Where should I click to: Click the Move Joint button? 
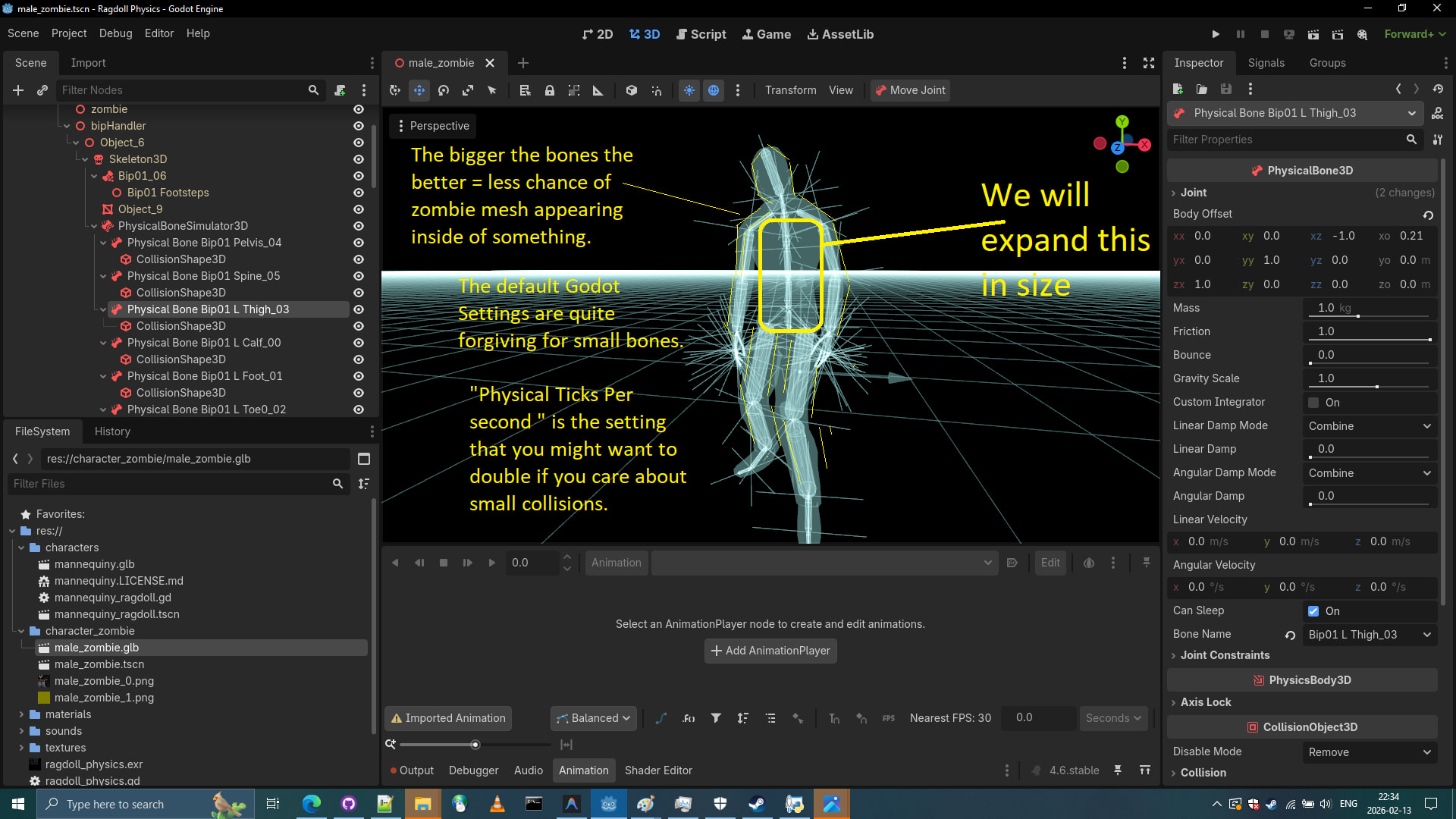point(910,90)
